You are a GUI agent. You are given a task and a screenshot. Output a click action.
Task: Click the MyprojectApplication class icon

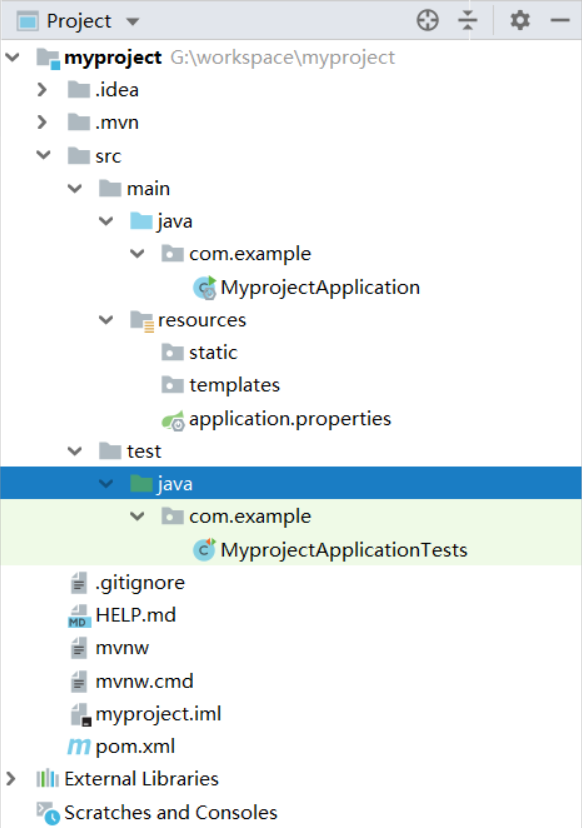[204, 286]
